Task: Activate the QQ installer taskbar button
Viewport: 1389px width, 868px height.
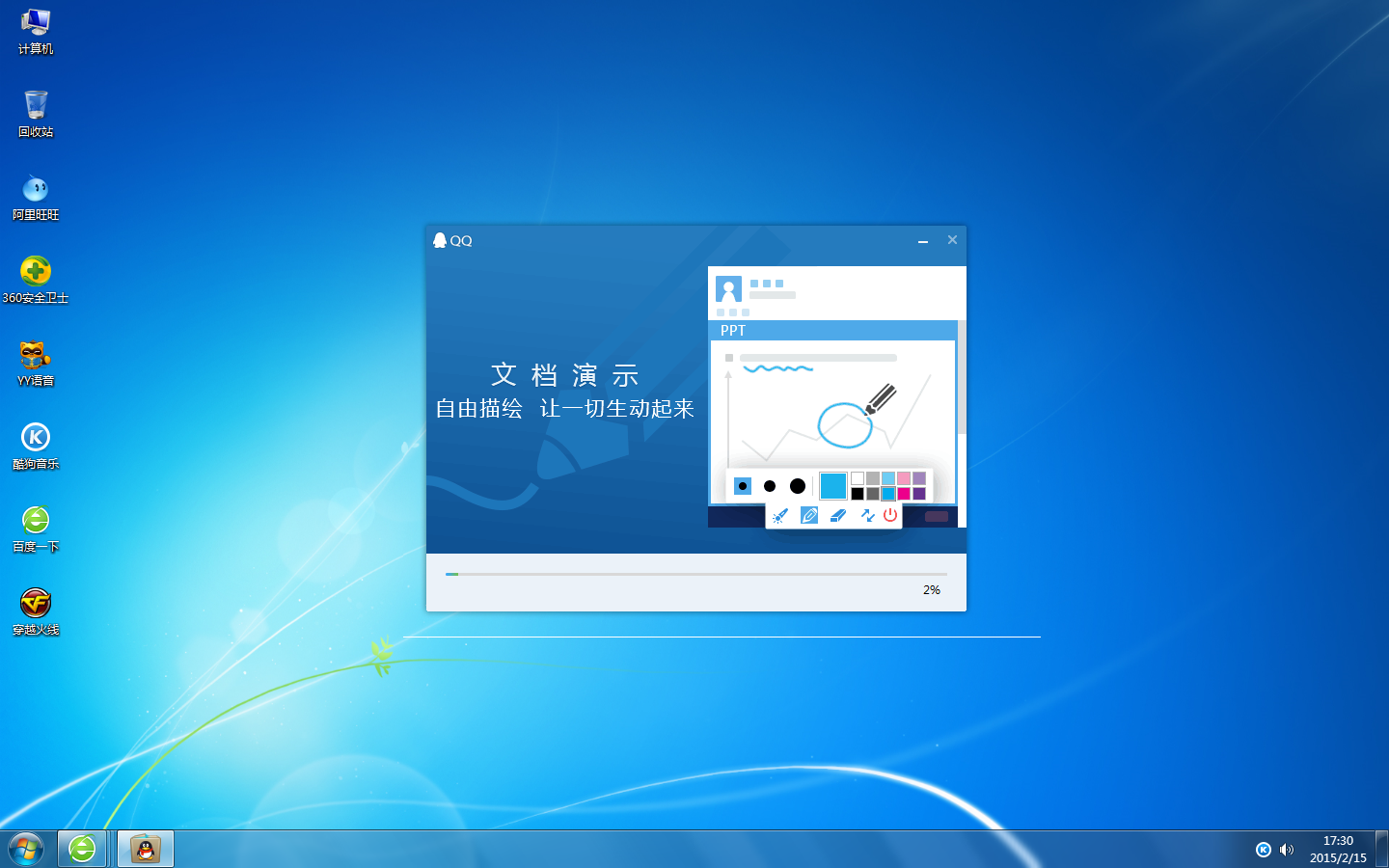Action: pos(146,849)
